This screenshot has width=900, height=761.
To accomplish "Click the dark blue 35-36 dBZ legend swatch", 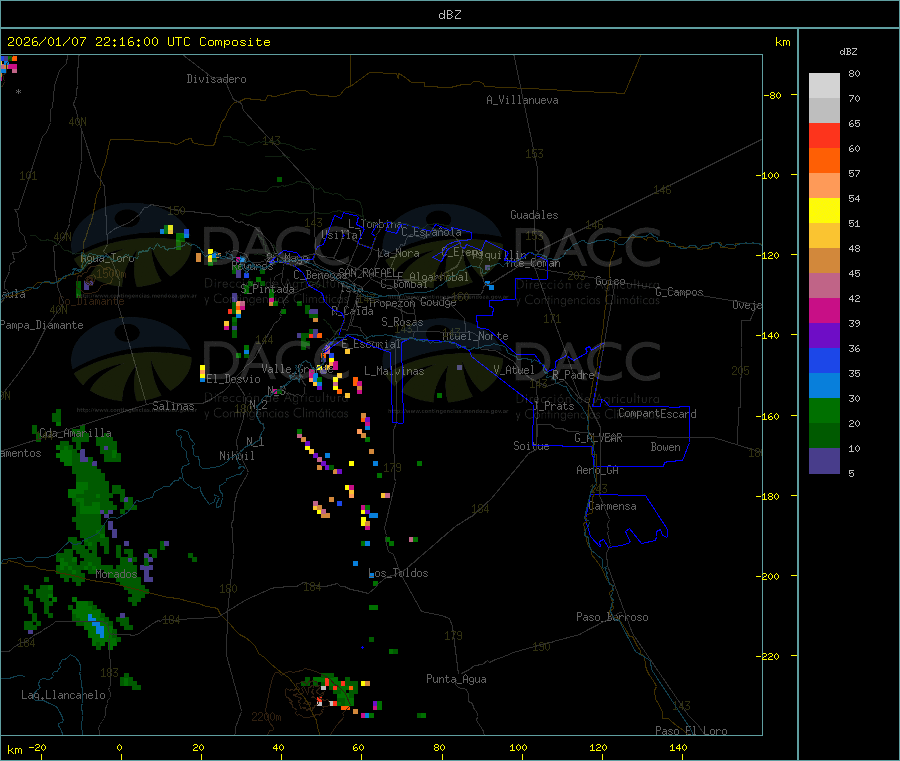I will point(824,360).
